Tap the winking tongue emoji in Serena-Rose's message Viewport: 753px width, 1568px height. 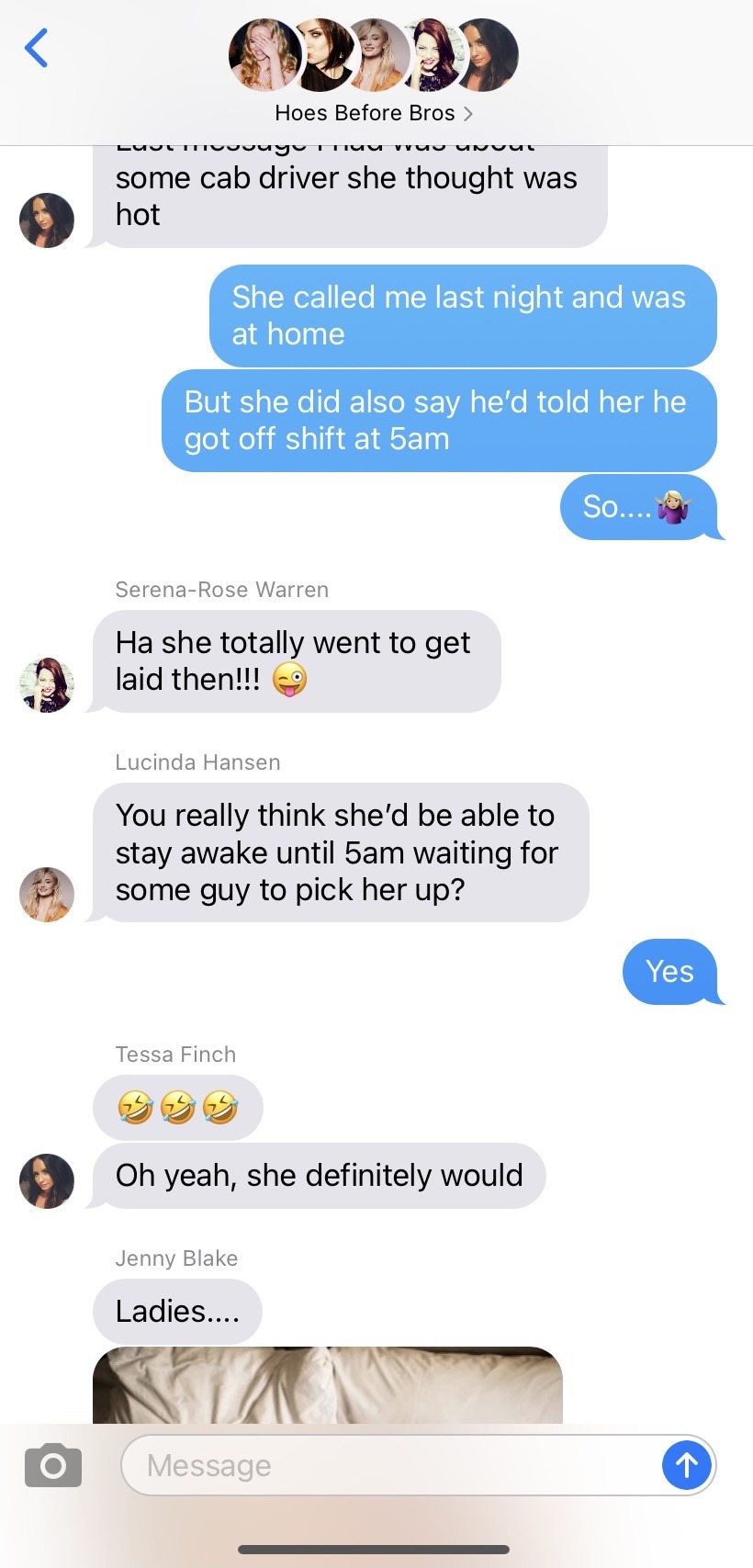[x=289, y=680]
